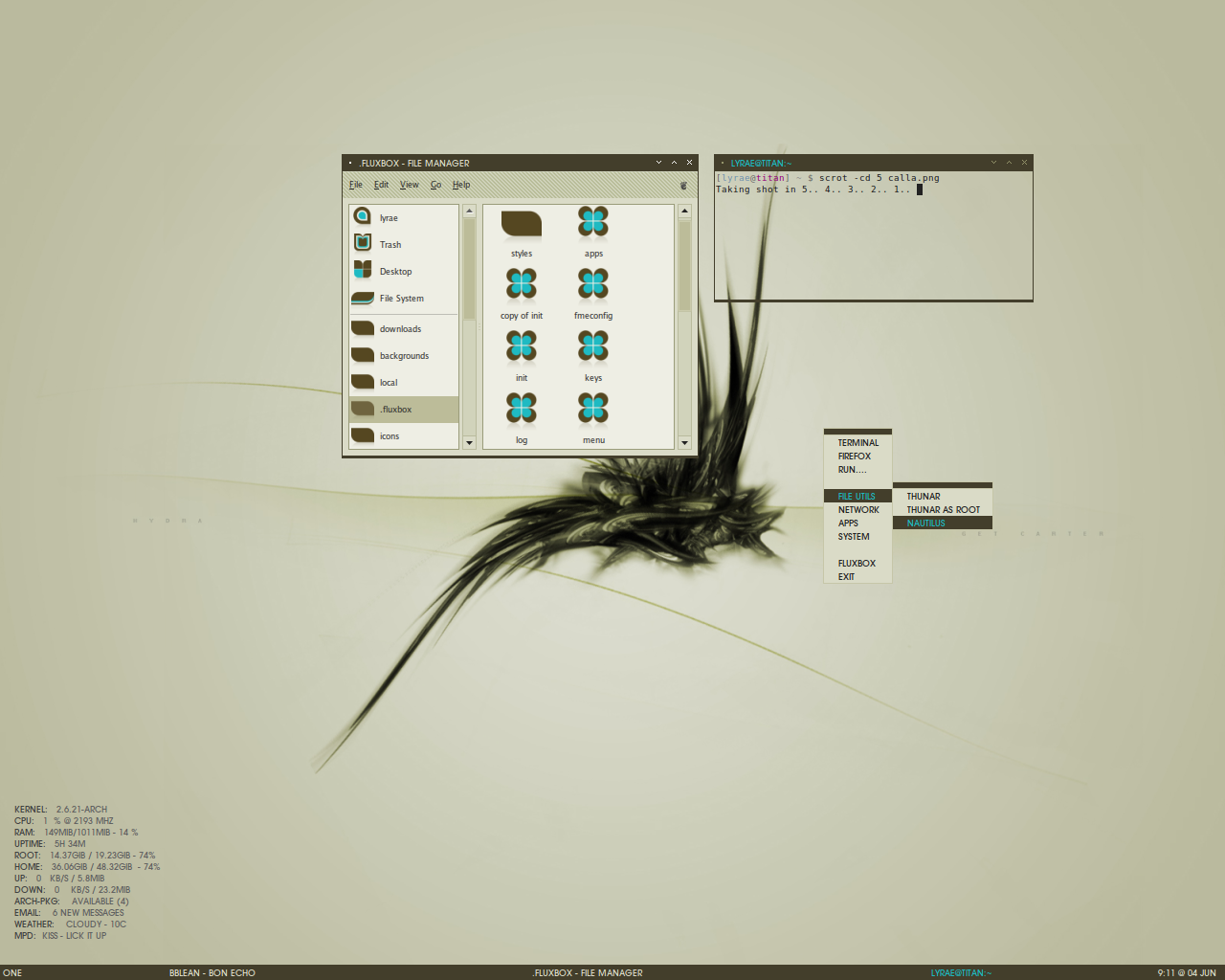Choose EXIT in the Fluxbox menu
The image size is (1225, 980).
[x=858, y=577]
